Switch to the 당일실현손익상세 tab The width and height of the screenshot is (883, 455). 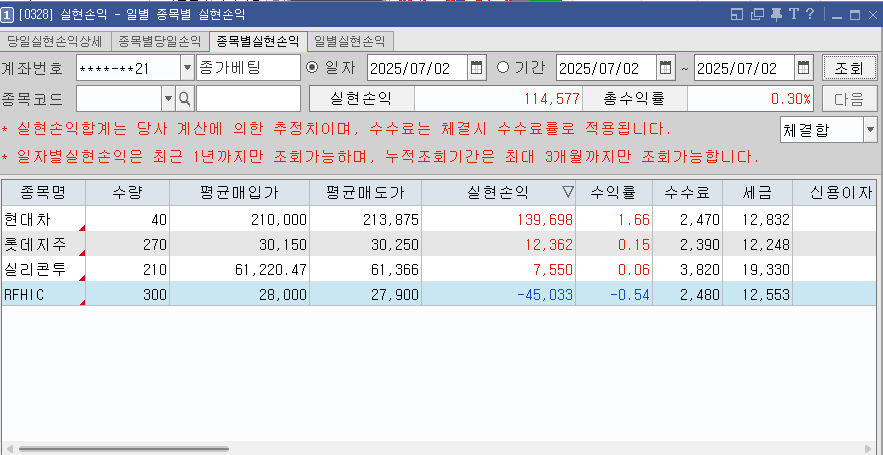(55, 41)
